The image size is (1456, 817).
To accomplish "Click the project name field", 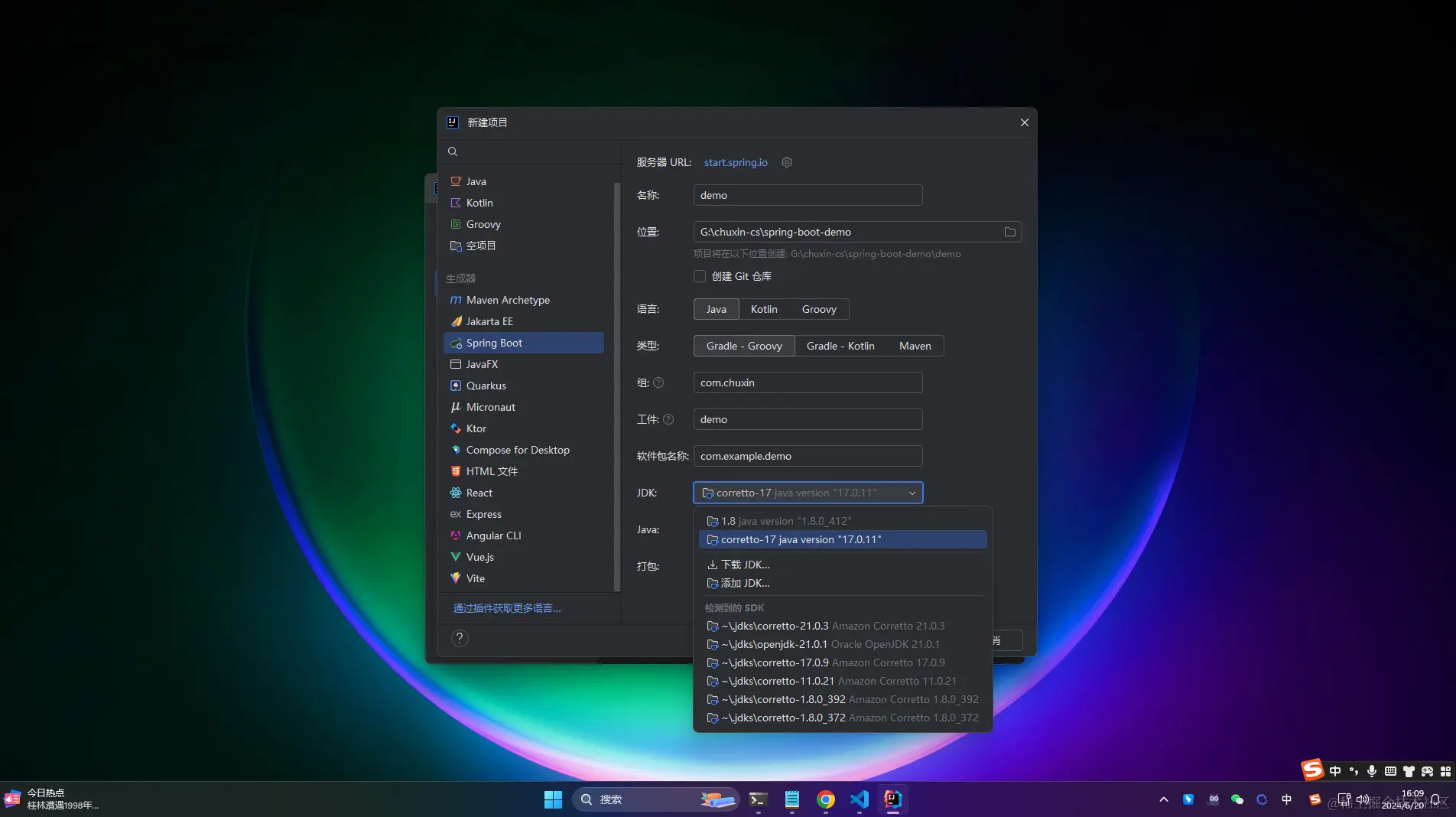I will [x=808, y=195].
